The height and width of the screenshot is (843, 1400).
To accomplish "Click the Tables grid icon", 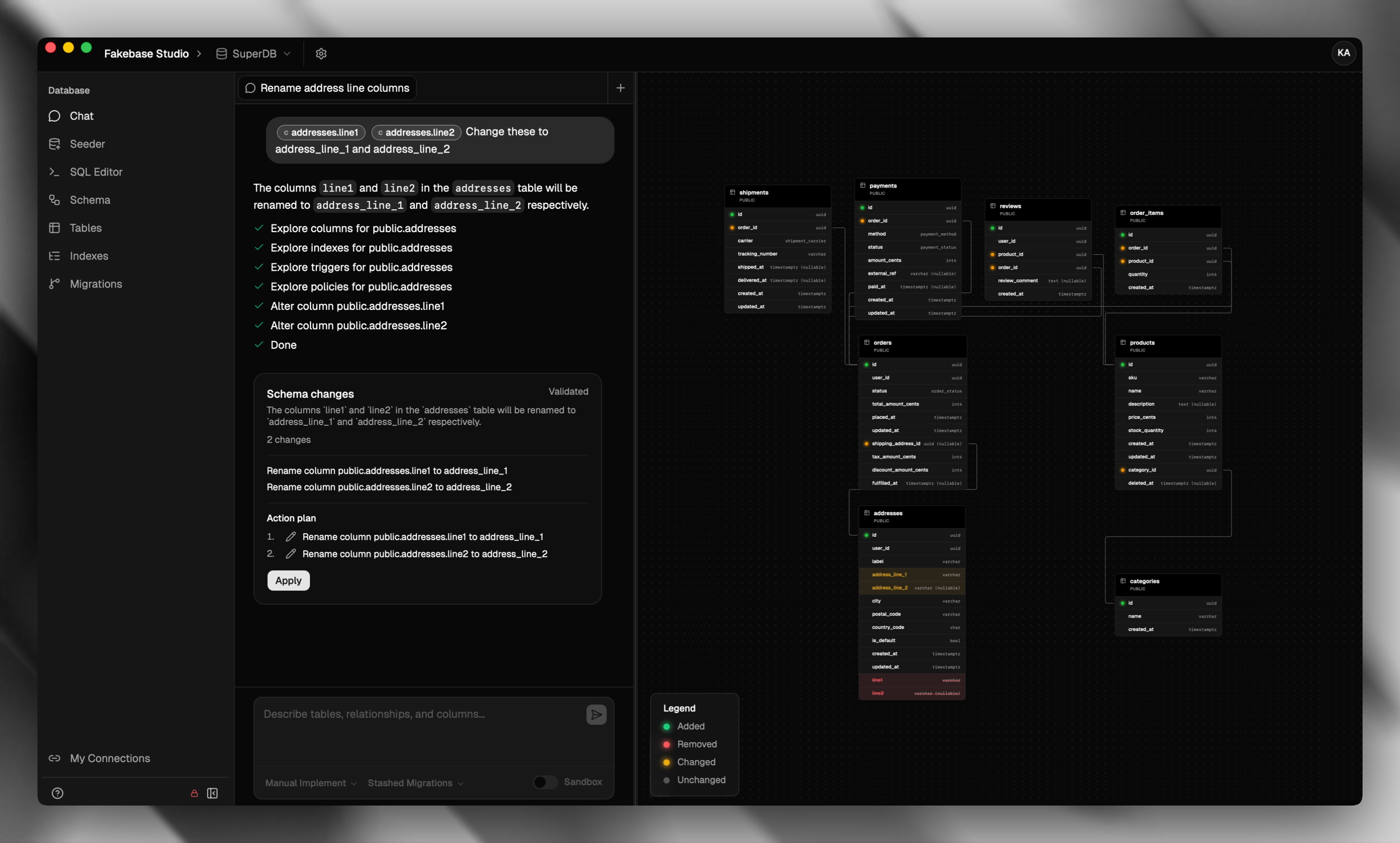I will point(55,228).
